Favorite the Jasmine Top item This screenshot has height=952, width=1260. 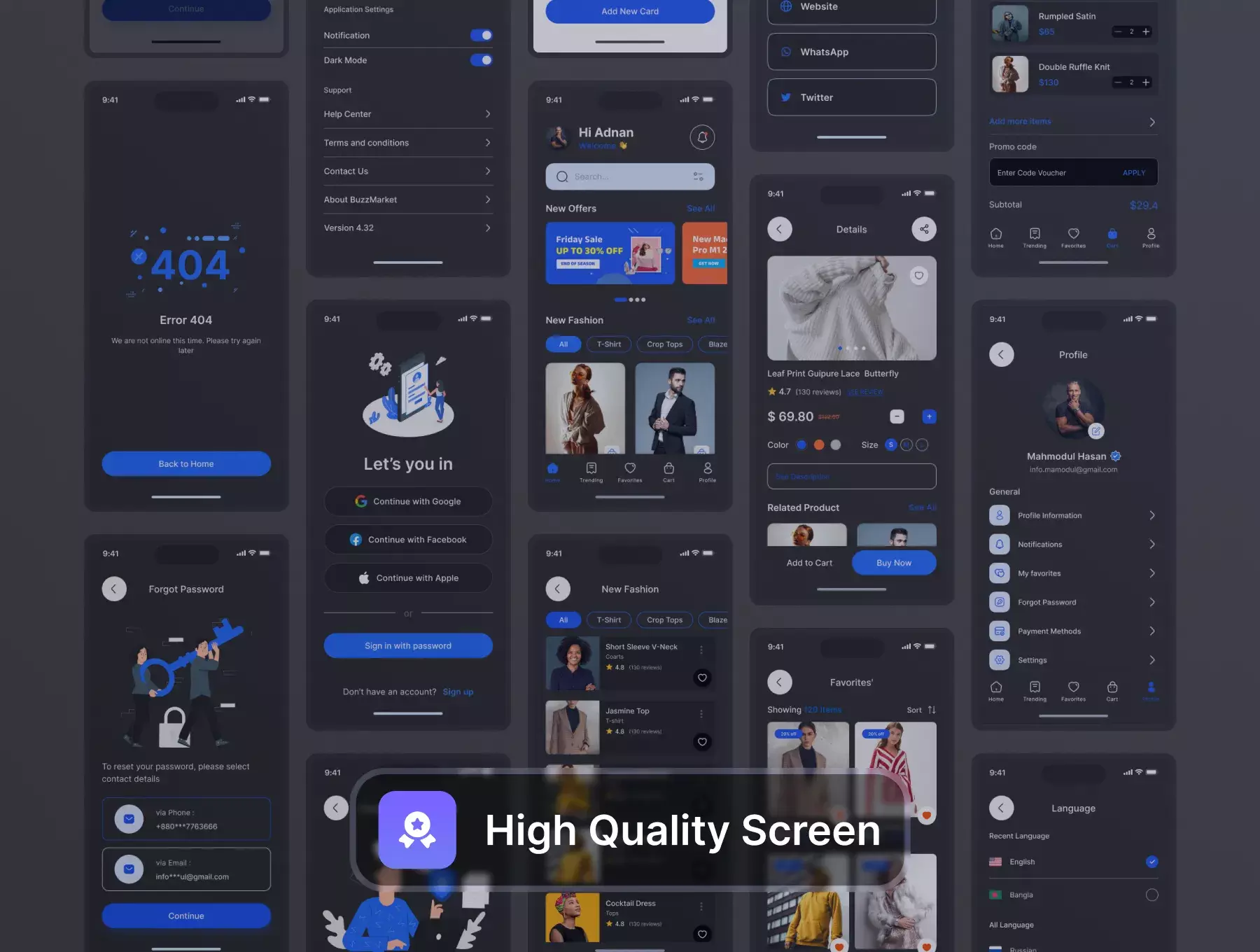pos(702,741)
